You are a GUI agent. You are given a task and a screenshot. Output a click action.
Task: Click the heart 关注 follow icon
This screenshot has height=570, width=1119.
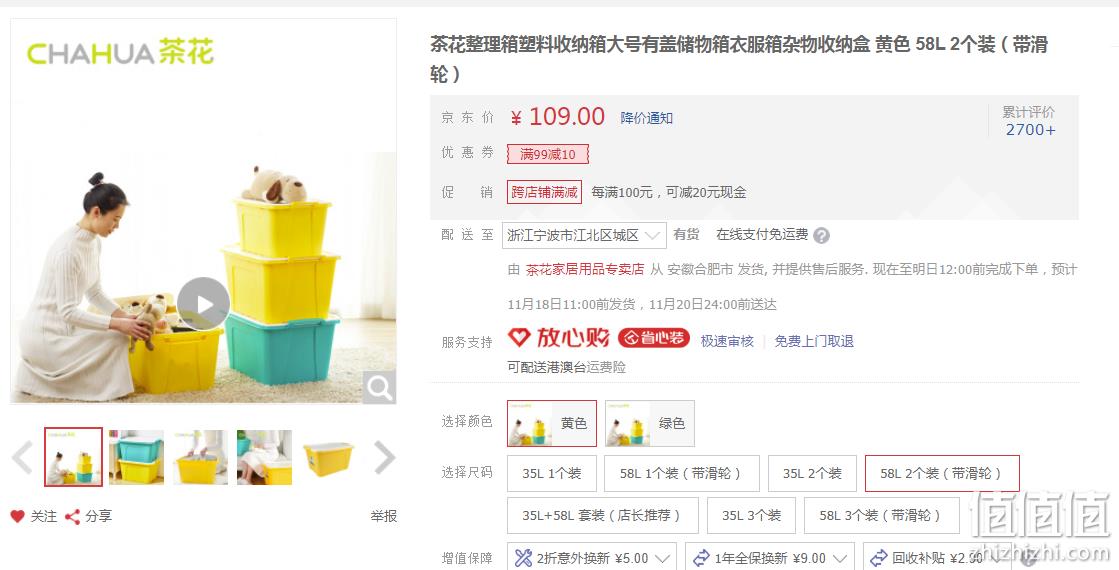[18, 516]
